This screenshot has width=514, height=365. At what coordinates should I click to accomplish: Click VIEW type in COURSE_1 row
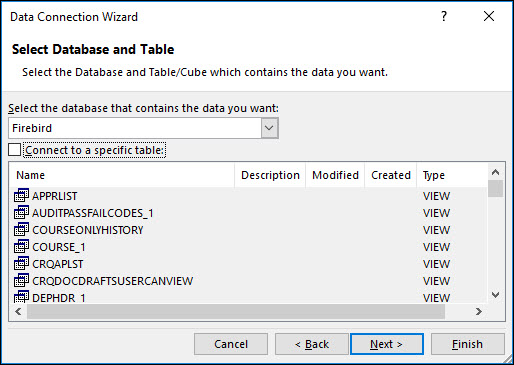(436, 247)
